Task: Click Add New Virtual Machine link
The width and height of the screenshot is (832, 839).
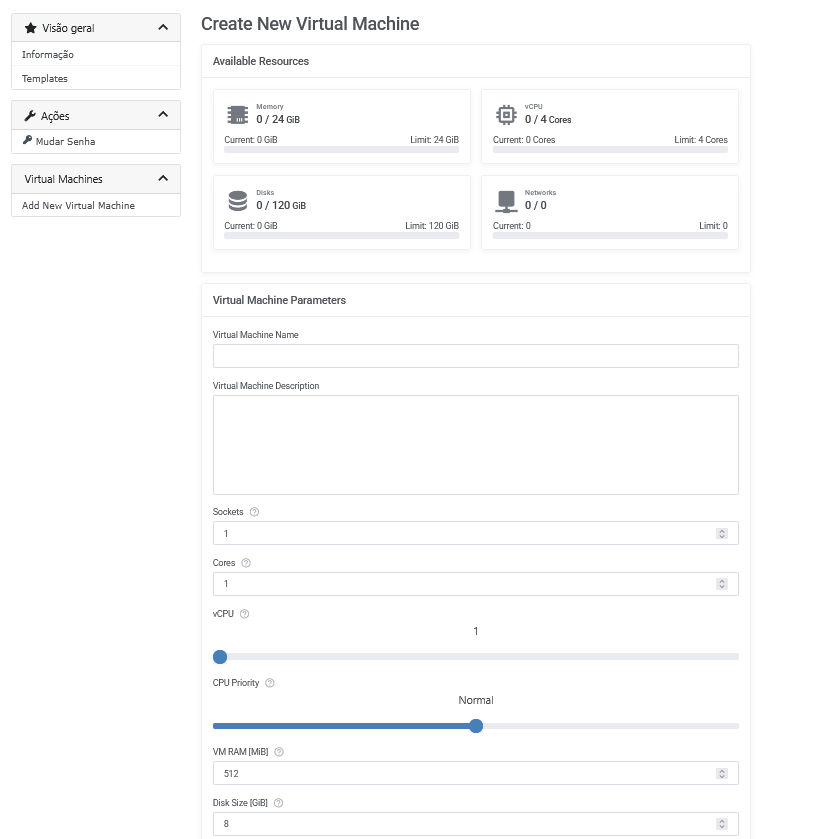Action: (x=78, y=206)
